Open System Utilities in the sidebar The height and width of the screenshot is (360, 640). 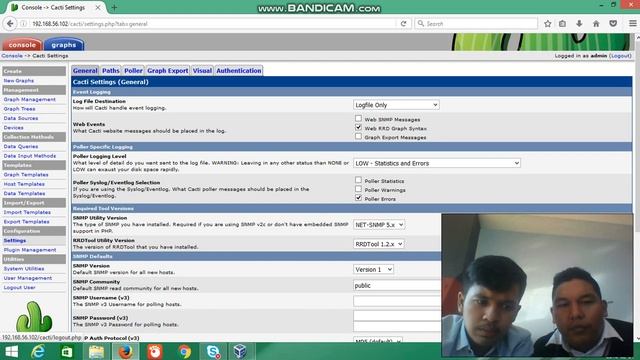pyautogui.click(x=24, y=269)
